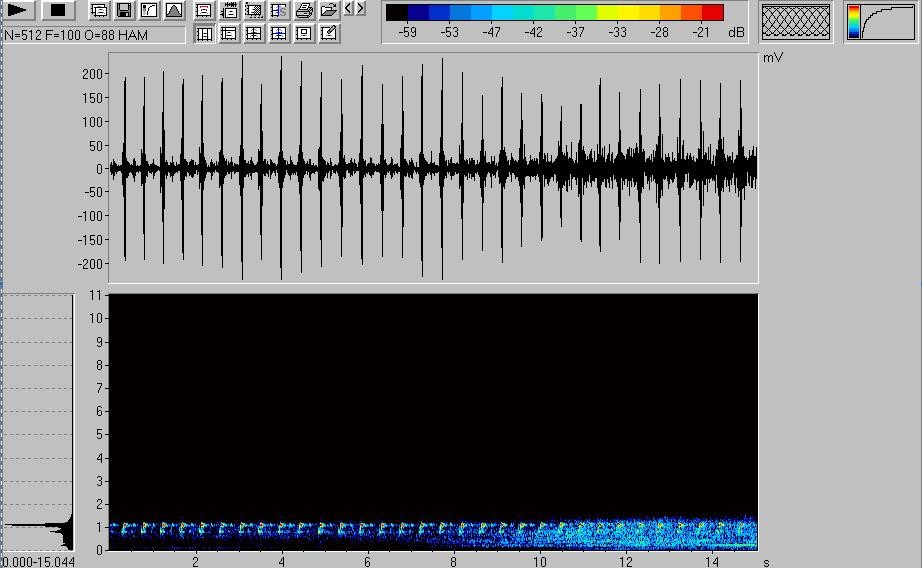The height and width of the screenshot is (568, 922).
Task: Click the left scroll arrow in toolbar
Action: pos(348,9)
